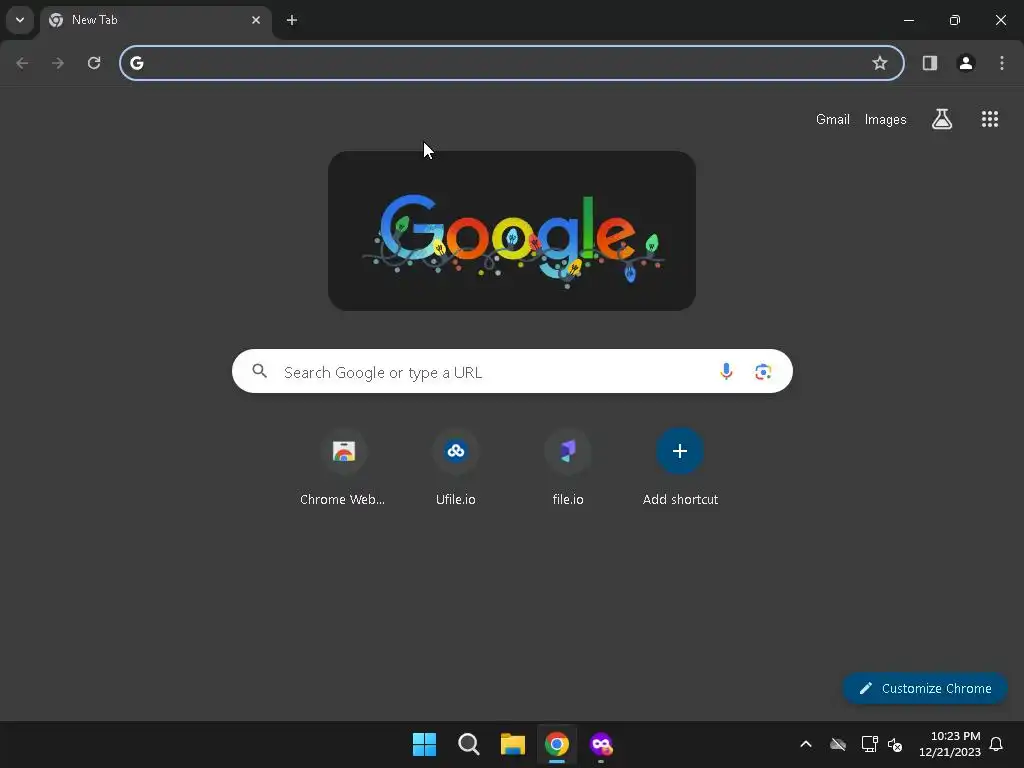Show hidden tray icons
The width and height of the screenshot is (1024, 768).
(x=806, y=744)
